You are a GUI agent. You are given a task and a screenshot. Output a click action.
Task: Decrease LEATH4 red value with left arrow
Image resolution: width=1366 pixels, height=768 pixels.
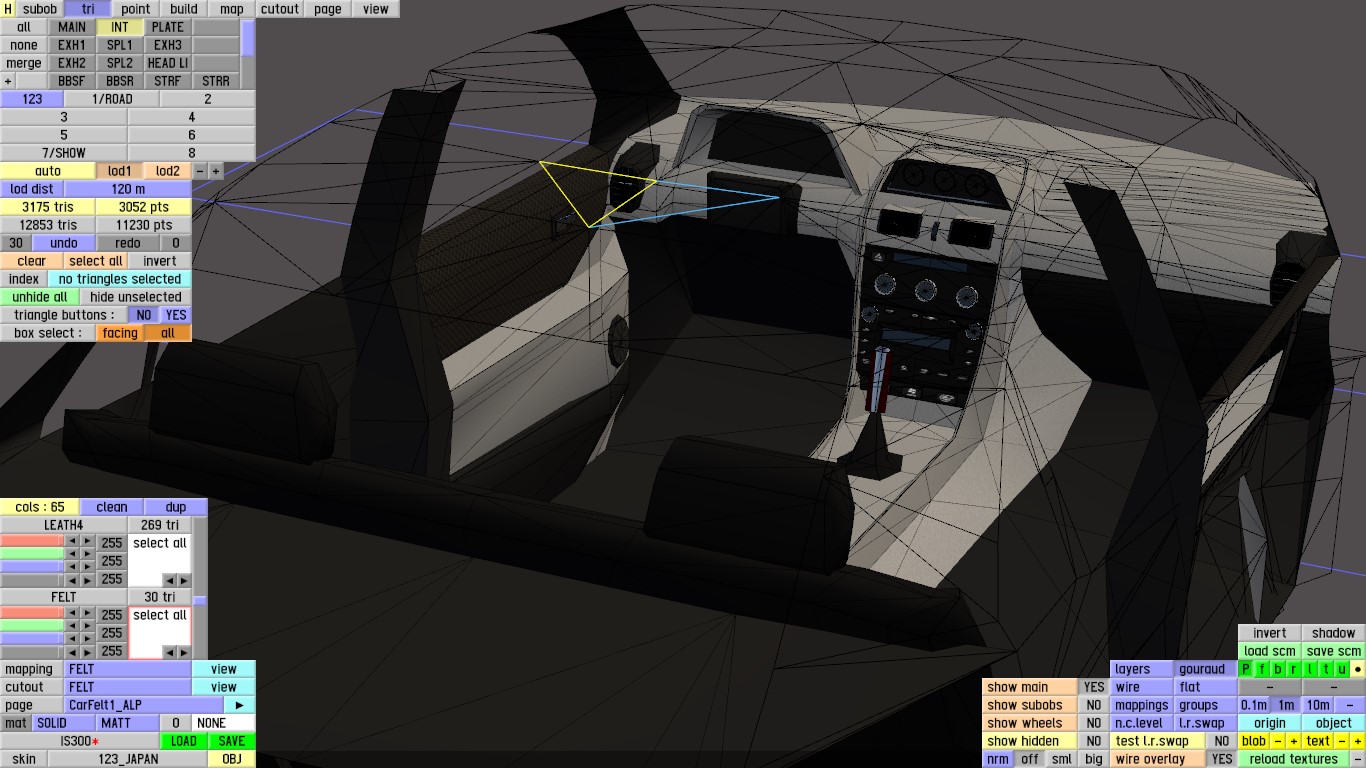[71, 541]
